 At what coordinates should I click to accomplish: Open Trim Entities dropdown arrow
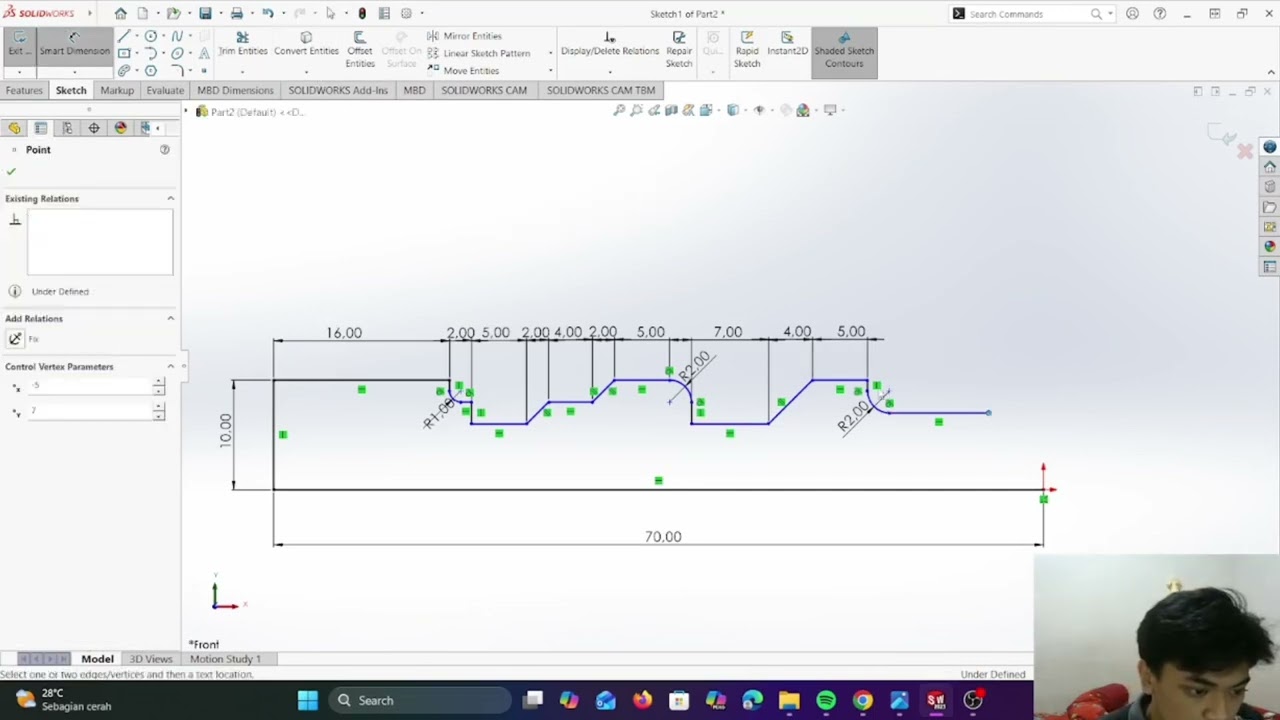[x=243, y=72]
